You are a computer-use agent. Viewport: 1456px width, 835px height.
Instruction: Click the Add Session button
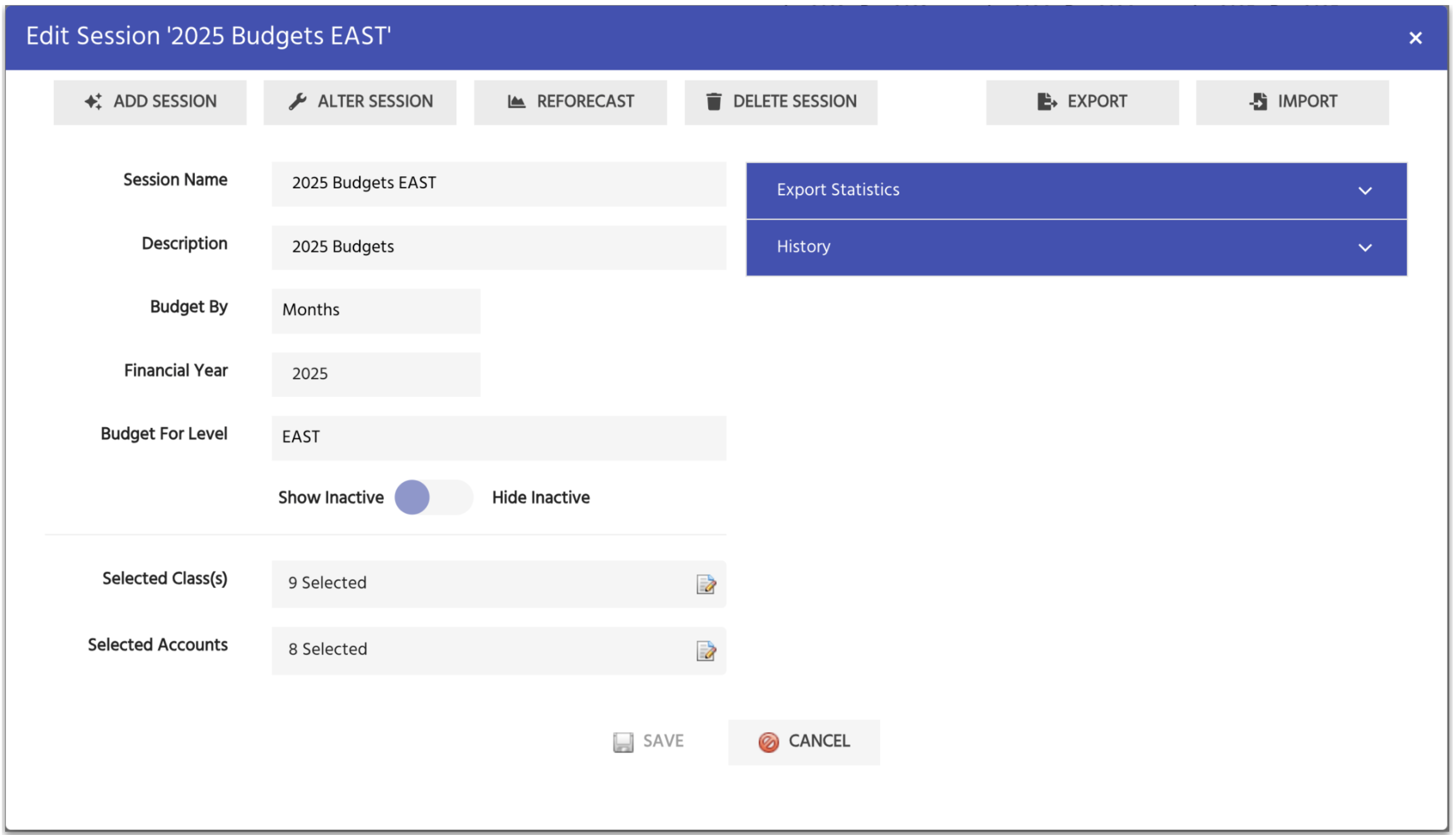(150, 102)
